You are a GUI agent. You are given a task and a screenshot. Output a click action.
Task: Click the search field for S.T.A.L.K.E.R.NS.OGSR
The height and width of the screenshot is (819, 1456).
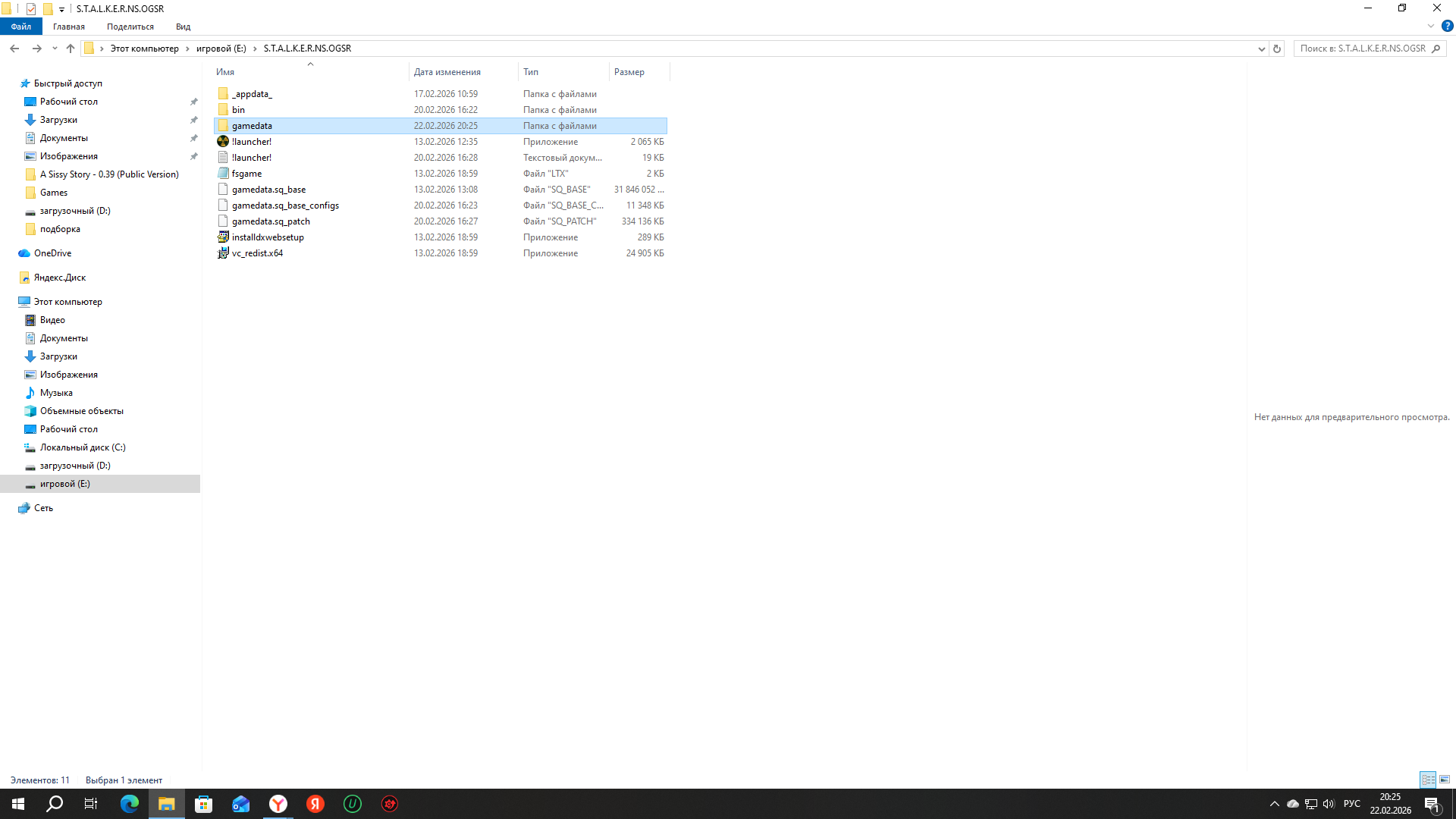[x=1362, y=49]
